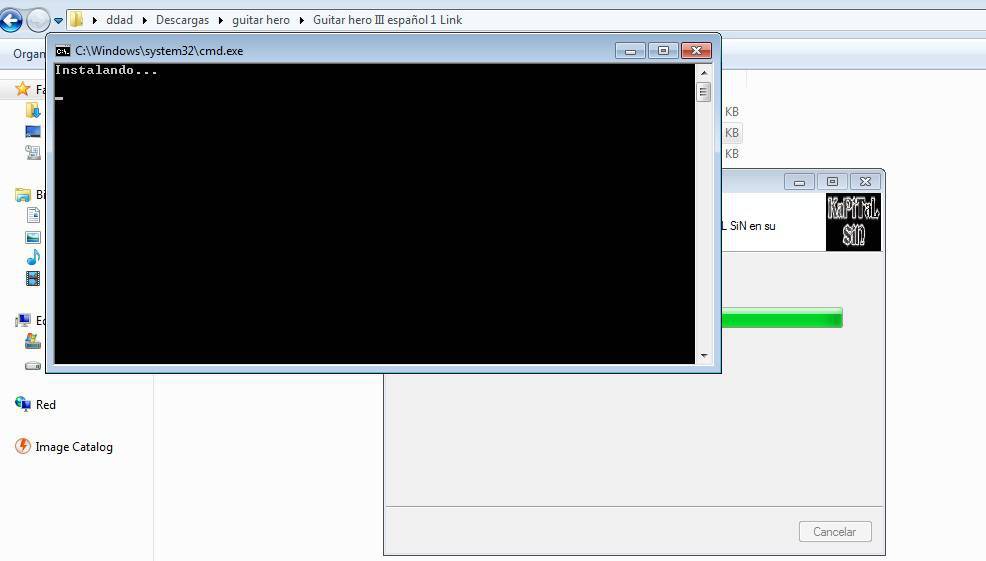
Task: Click the cmd.exe title bar icon
Action: pyautogui.click(x=62, y=51)
